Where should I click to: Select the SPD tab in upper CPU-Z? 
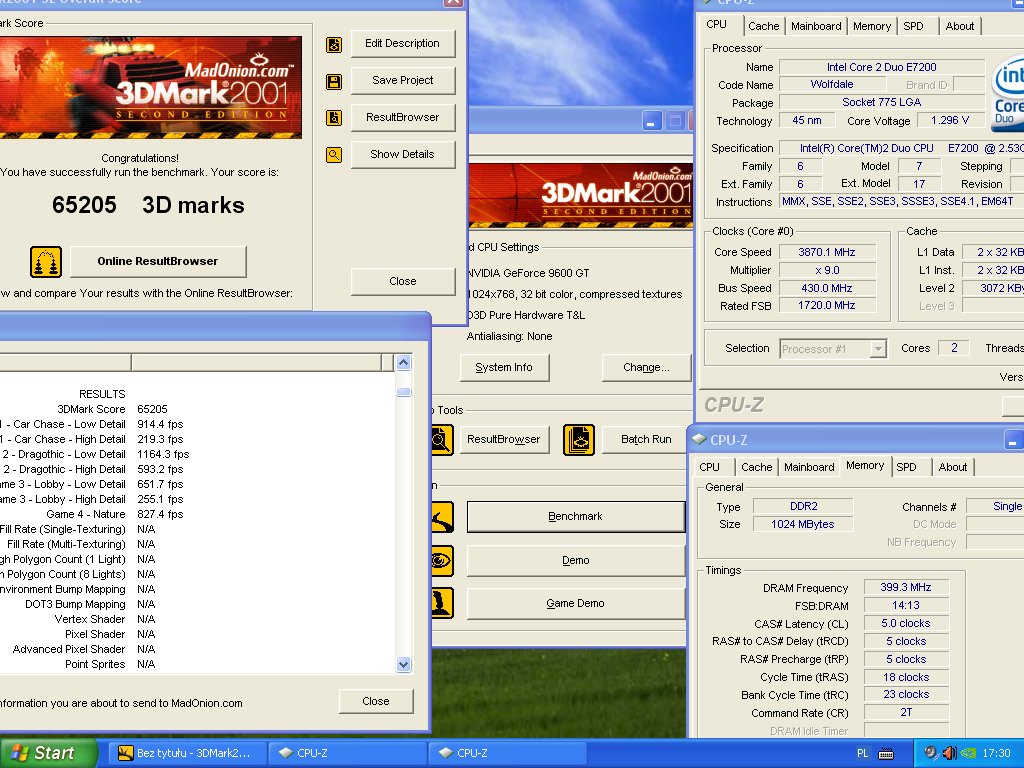click(x=914, y=26)
